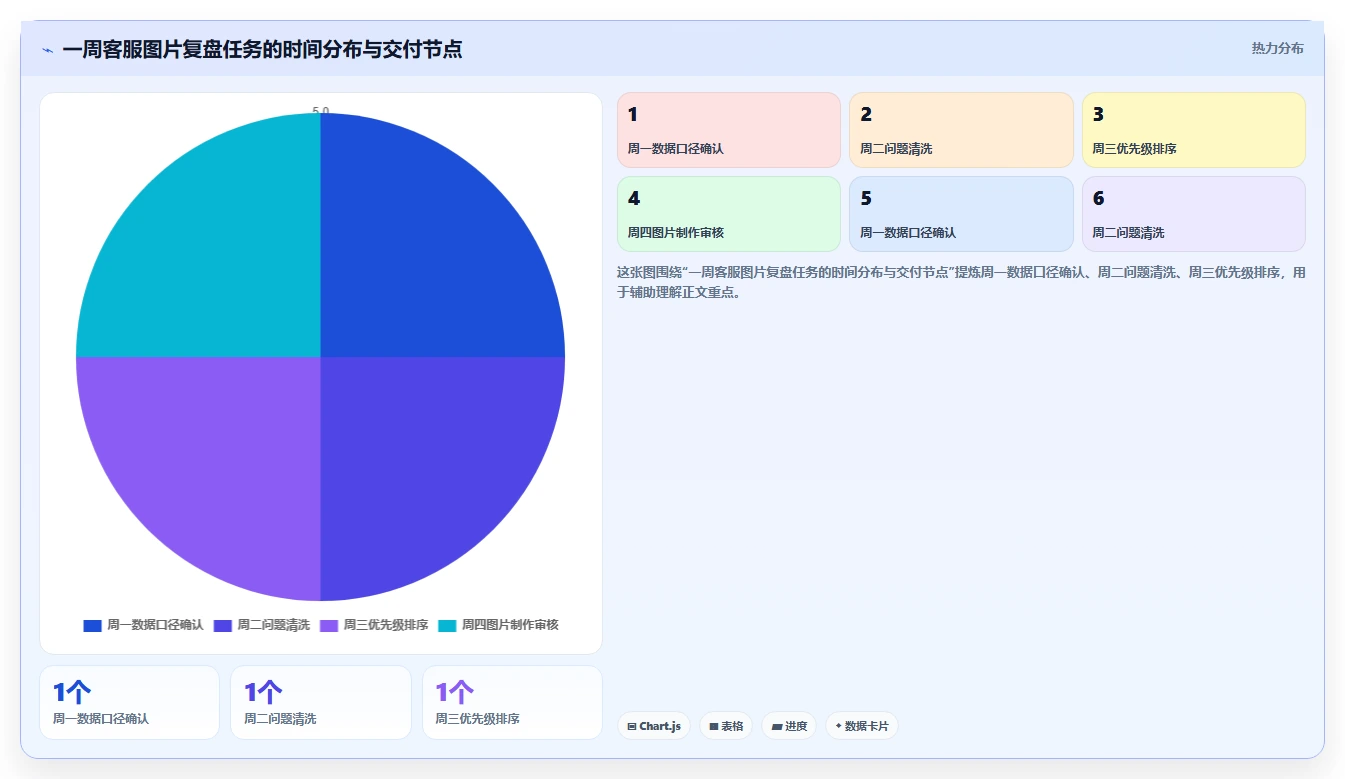Toggle legend item 周四图片制作审核
The image size is (1345, 779).
498,625
